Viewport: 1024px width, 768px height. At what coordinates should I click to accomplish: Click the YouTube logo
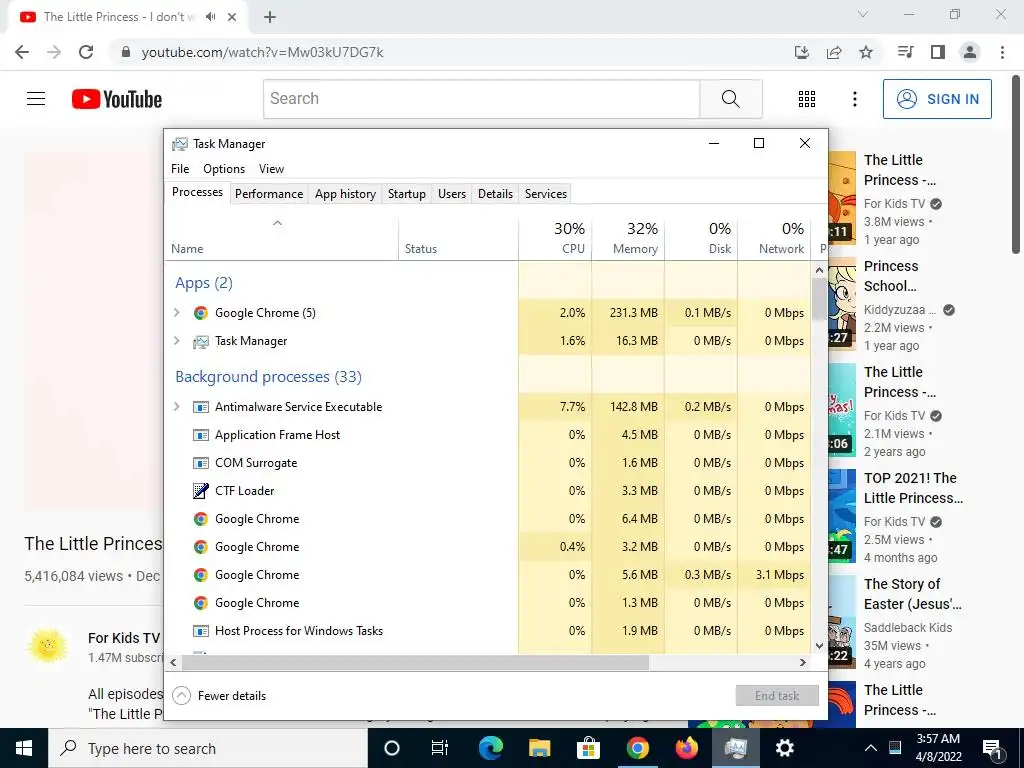click(117, 99)
